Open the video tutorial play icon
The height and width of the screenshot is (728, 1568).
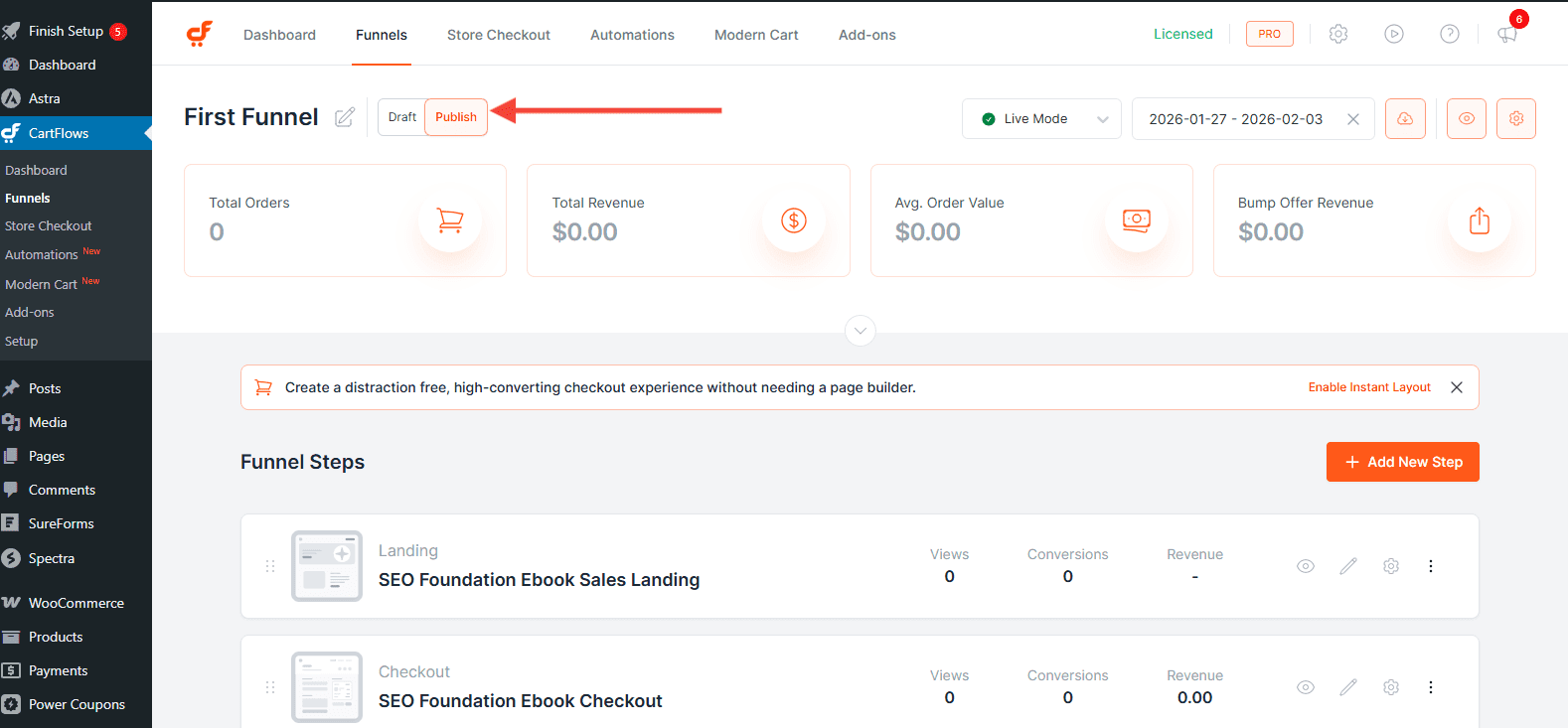click(x=1394, y=34)
